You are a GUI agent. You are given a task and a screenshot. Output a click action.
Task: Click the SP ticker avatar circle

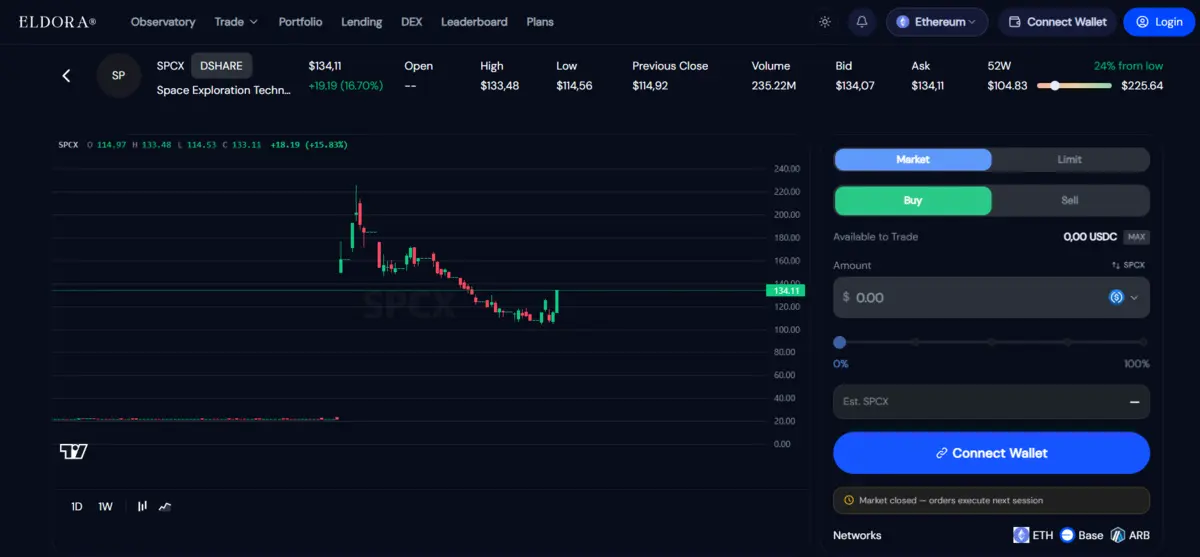(118, 76)
